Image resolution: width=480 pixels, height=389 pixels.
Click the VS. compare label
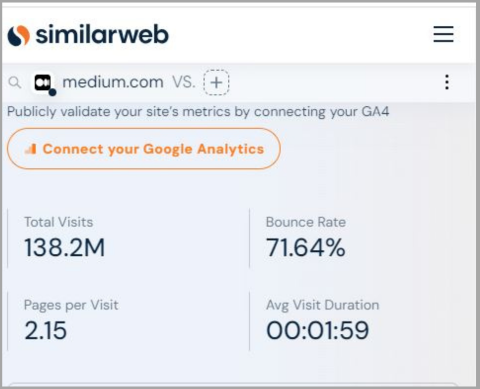click(x=184, y=82)
